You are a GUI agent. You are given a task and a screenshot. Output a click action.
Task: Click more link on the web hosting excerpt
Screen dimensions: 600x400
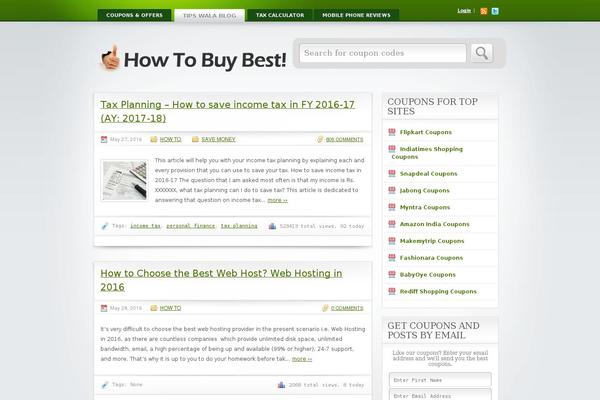click(x=302, y=359)
